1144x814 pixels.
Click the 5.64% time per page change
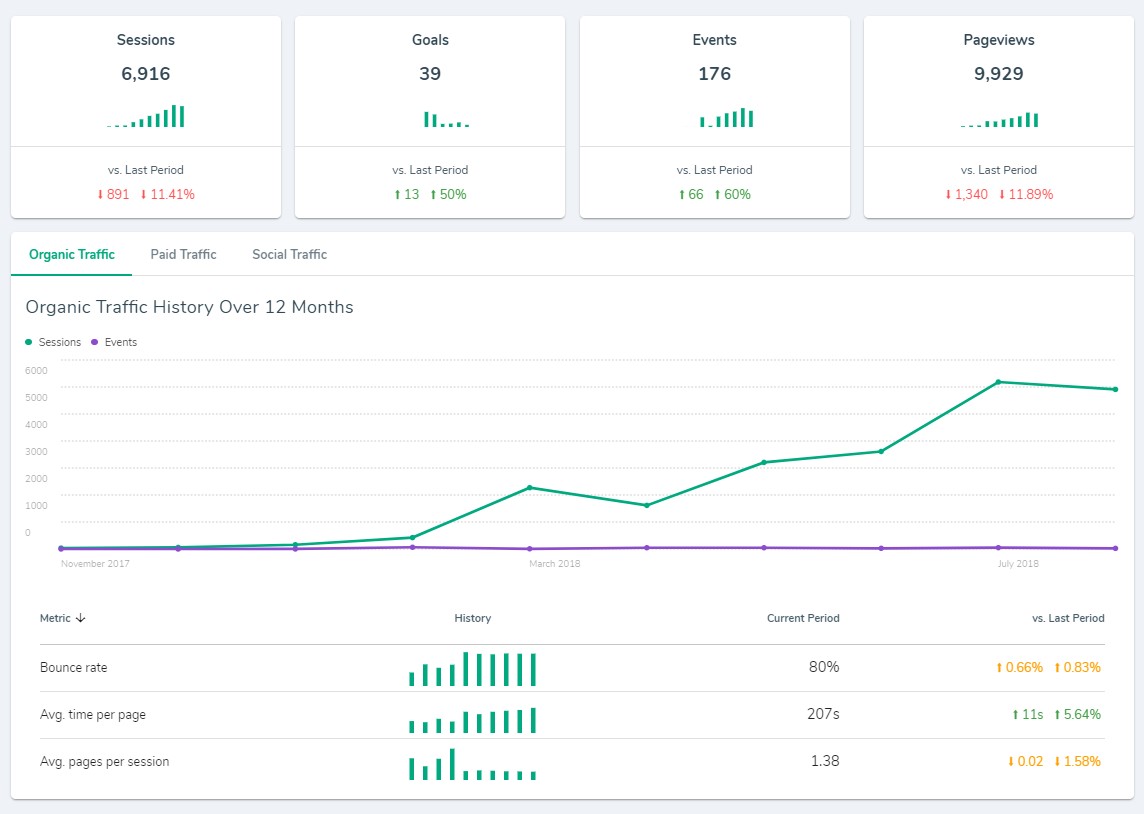click(1077, 714)
